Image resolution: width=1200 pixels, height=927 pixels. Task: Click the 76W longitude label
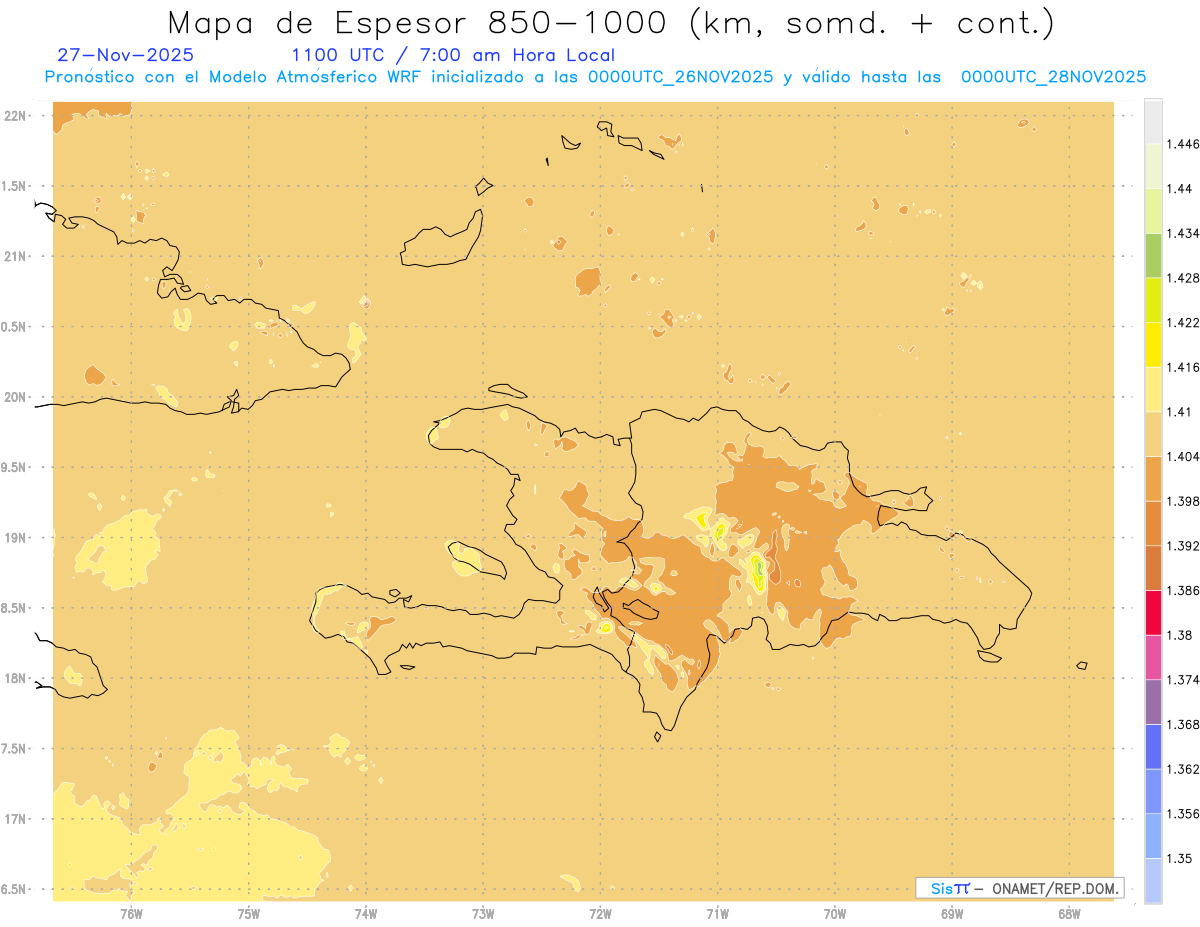point(131,913)
